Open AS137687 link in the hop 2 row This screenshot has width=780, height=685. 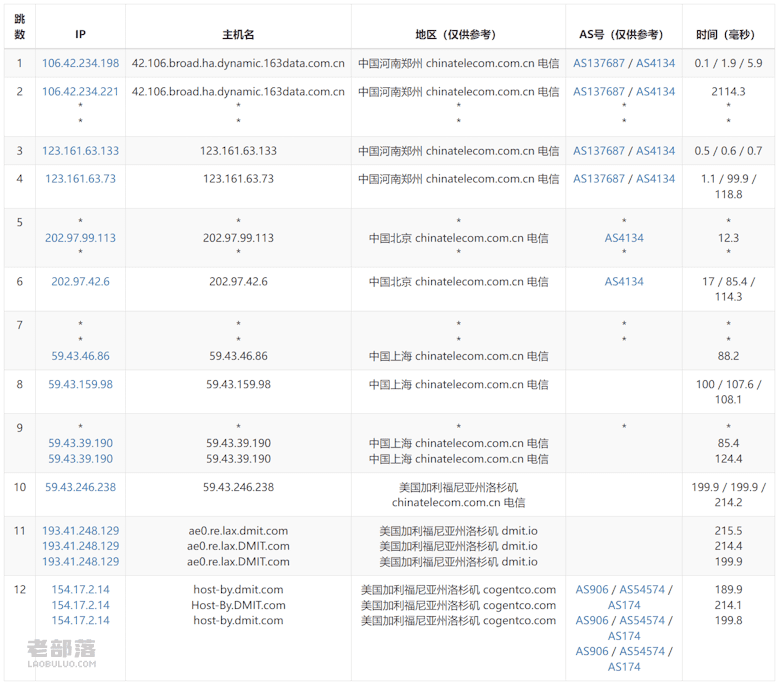tap(598, 92)
